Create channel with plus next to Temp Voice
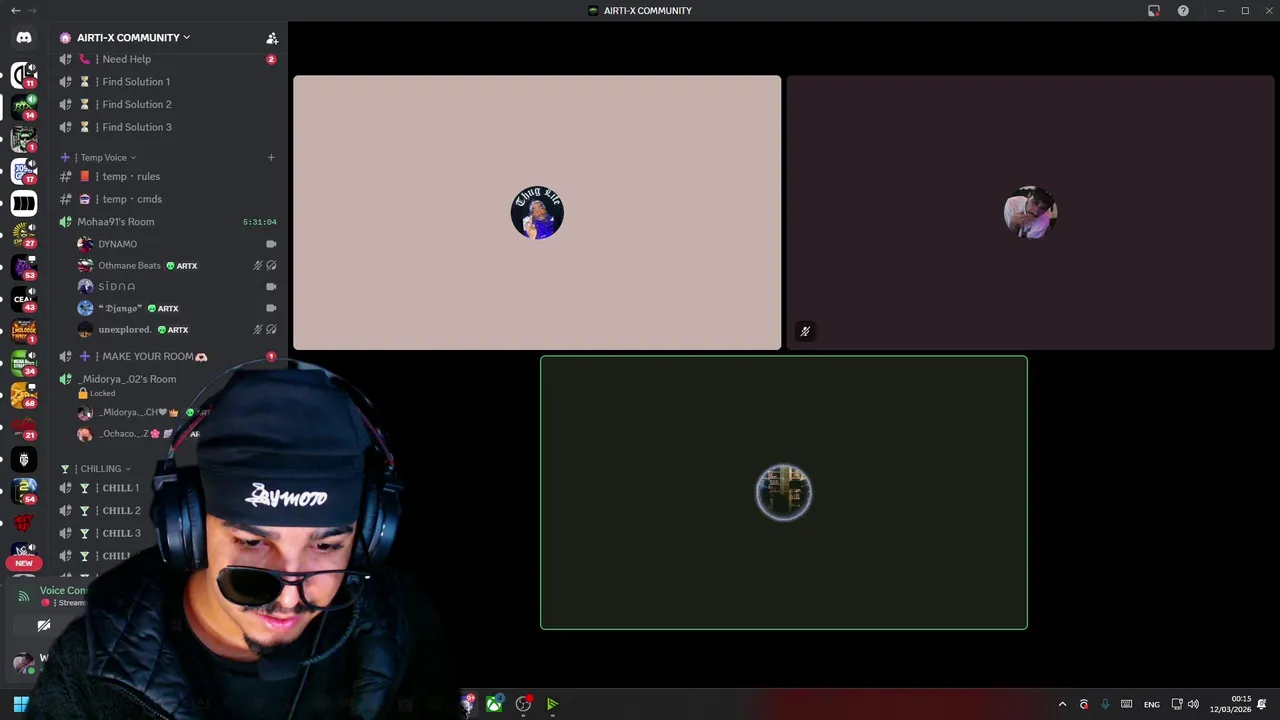The height and width of the screenshot is (720, 1280). pyautogui.click(x=271, y=157)
